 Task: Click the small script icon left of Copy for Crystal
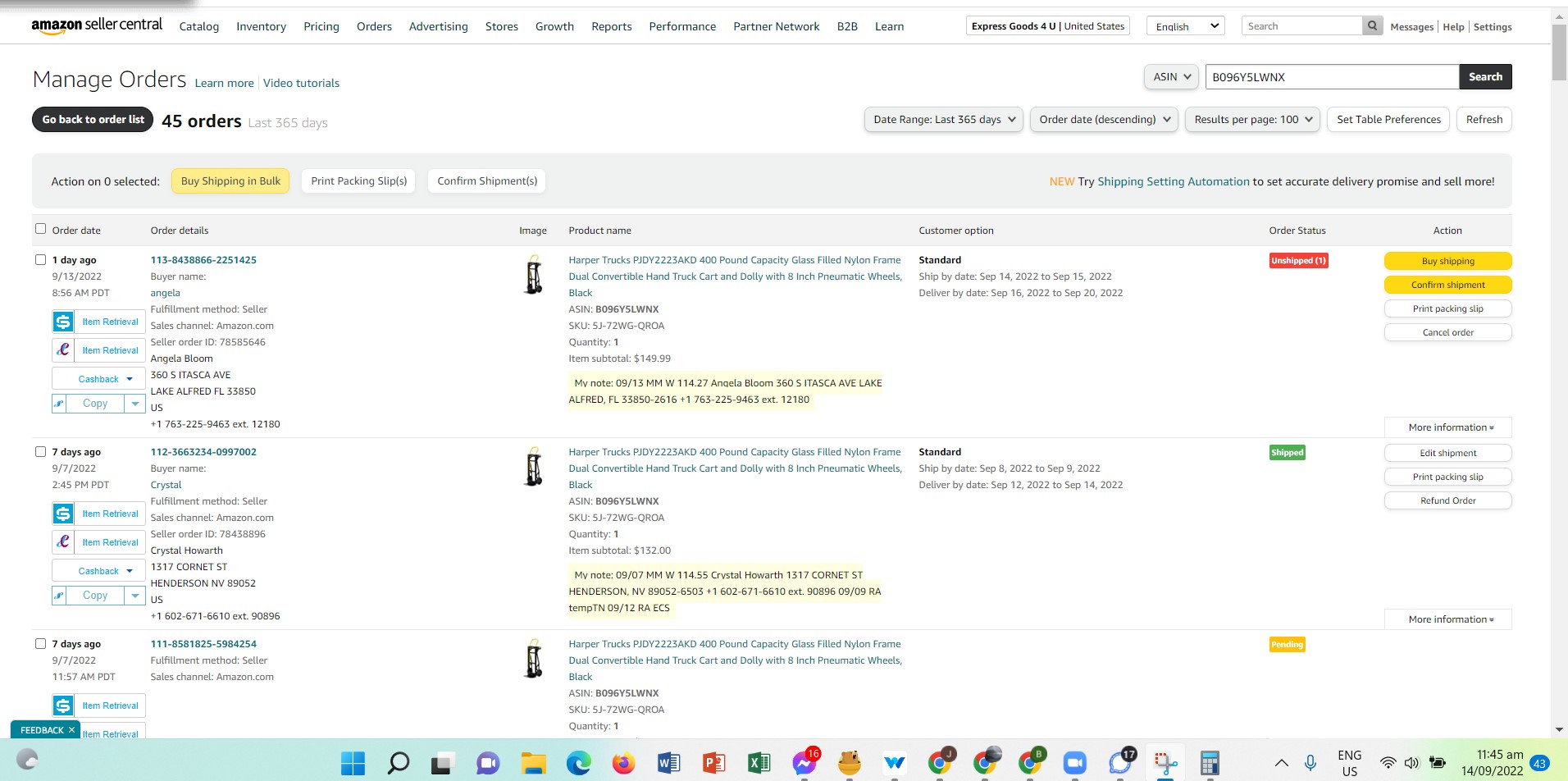[59, 596]
